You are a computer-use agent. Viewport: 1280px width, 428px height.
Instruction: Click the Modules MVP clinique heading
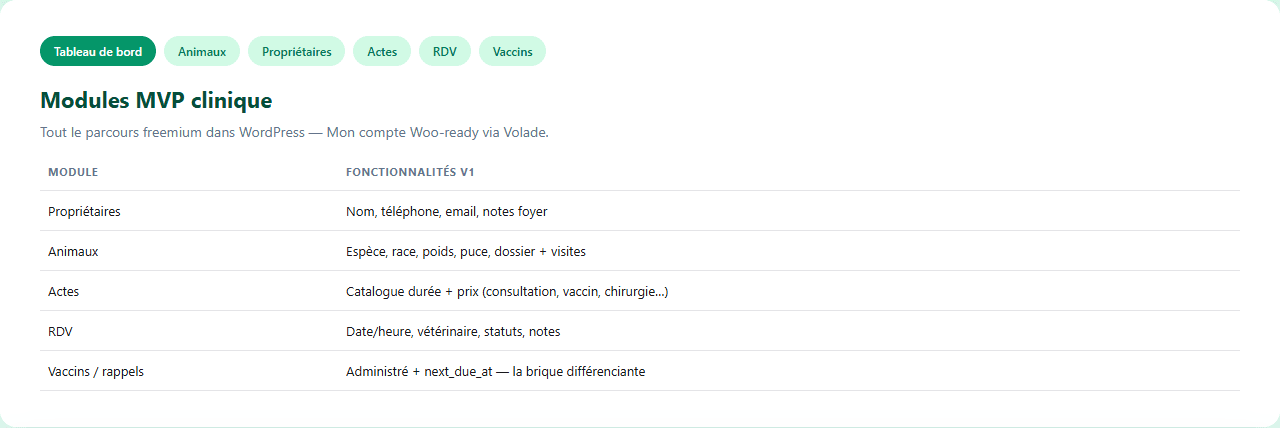(156, 101)
